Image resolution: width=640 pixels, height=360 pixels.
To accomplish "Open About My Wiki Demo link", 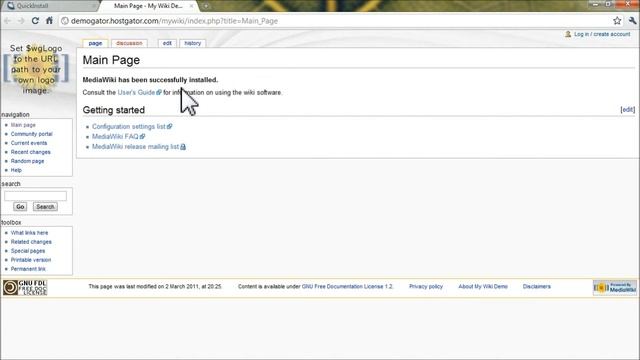I will tap(483, 287).
